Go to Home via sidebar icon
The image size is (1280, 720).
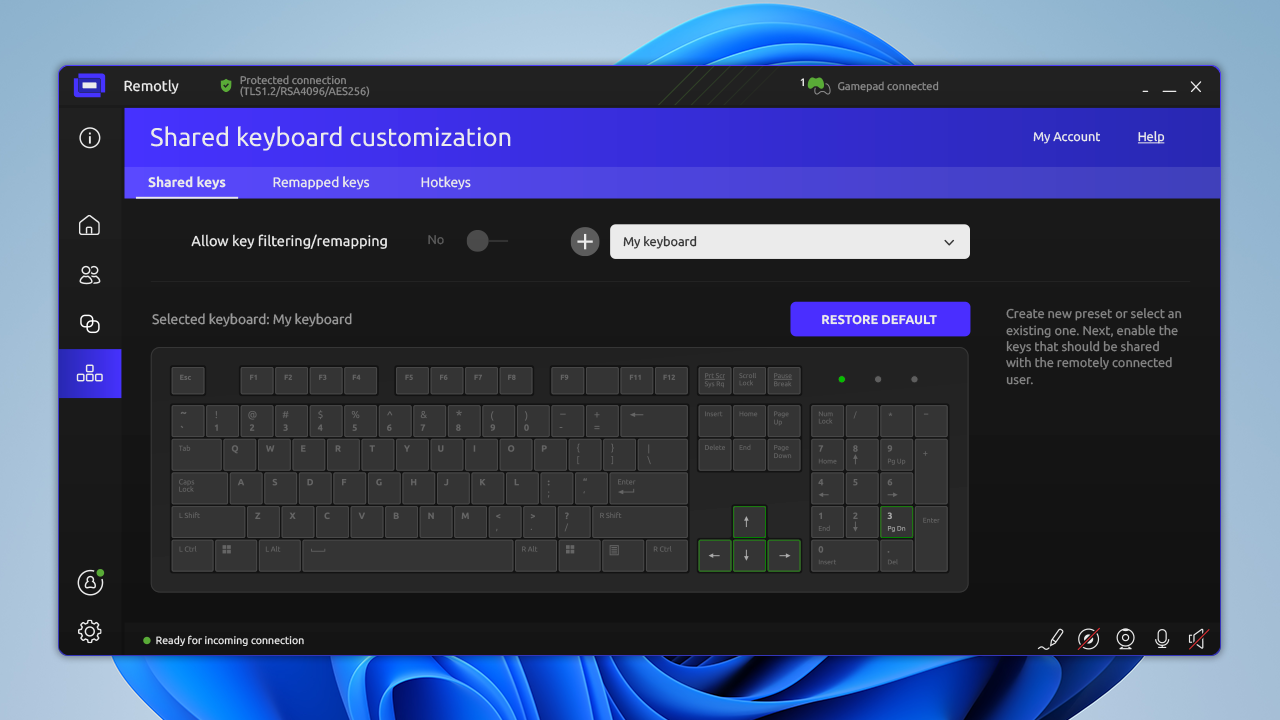coord(89,225)
